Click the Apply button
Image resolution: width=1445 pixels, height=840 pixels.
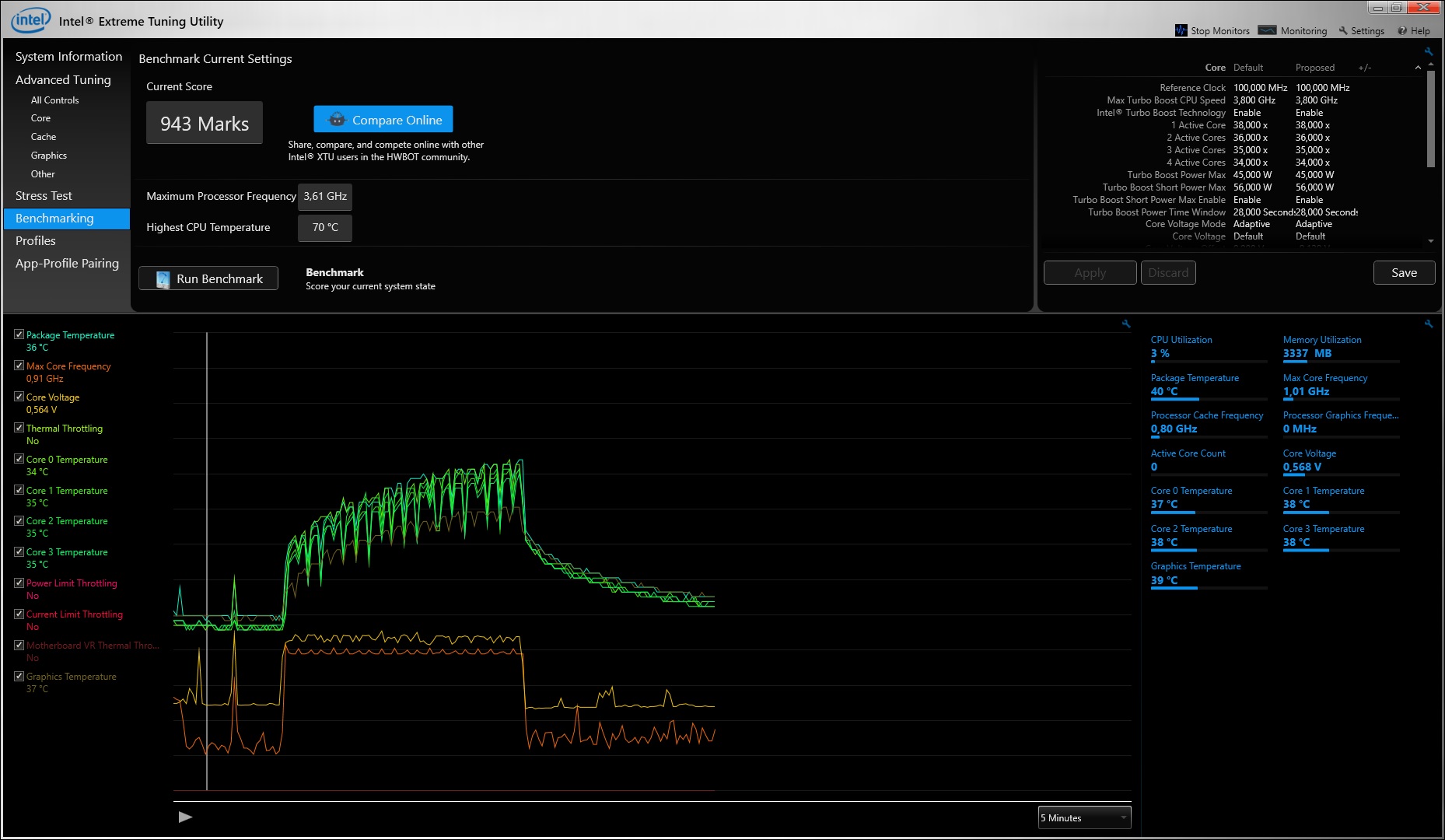coord(1090,273)
